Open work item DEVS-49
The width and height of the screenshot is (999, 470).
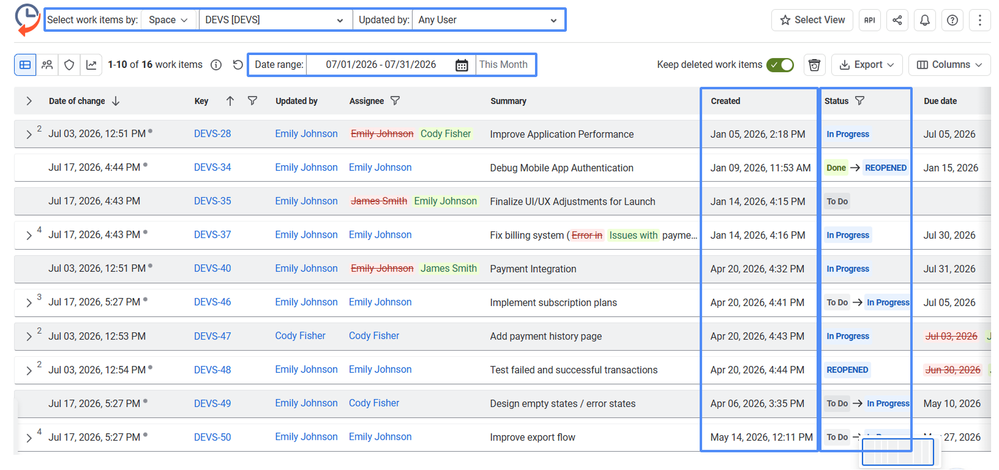212,403
